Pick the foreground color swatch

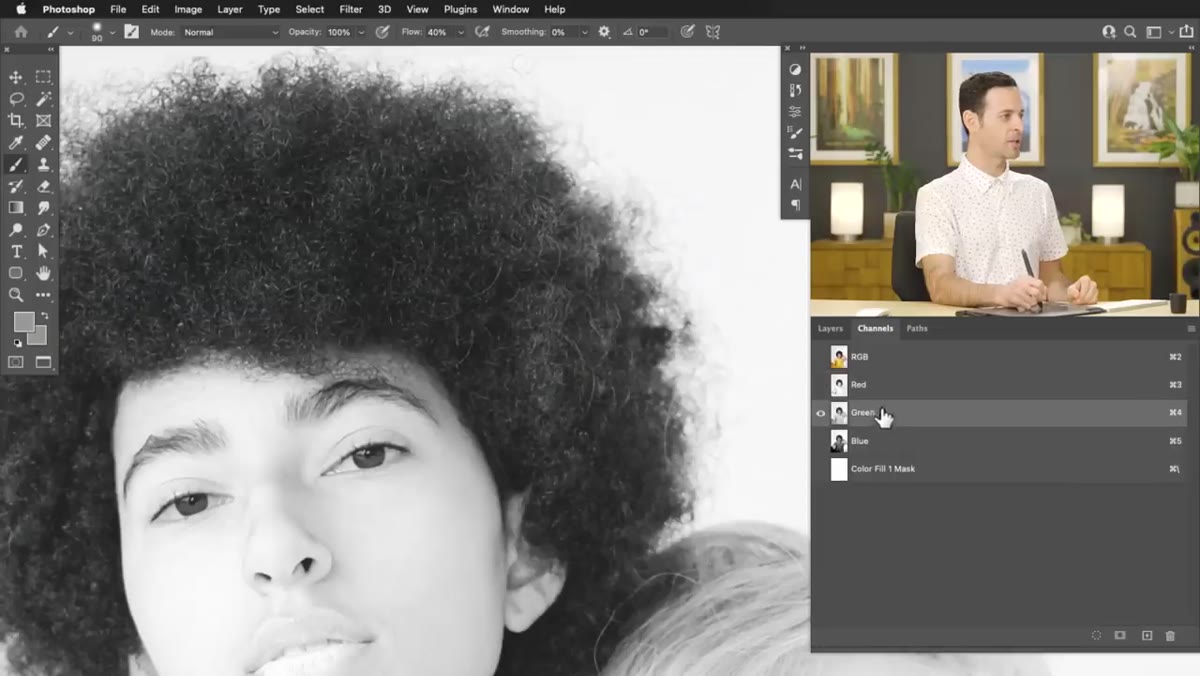(23, 321)
